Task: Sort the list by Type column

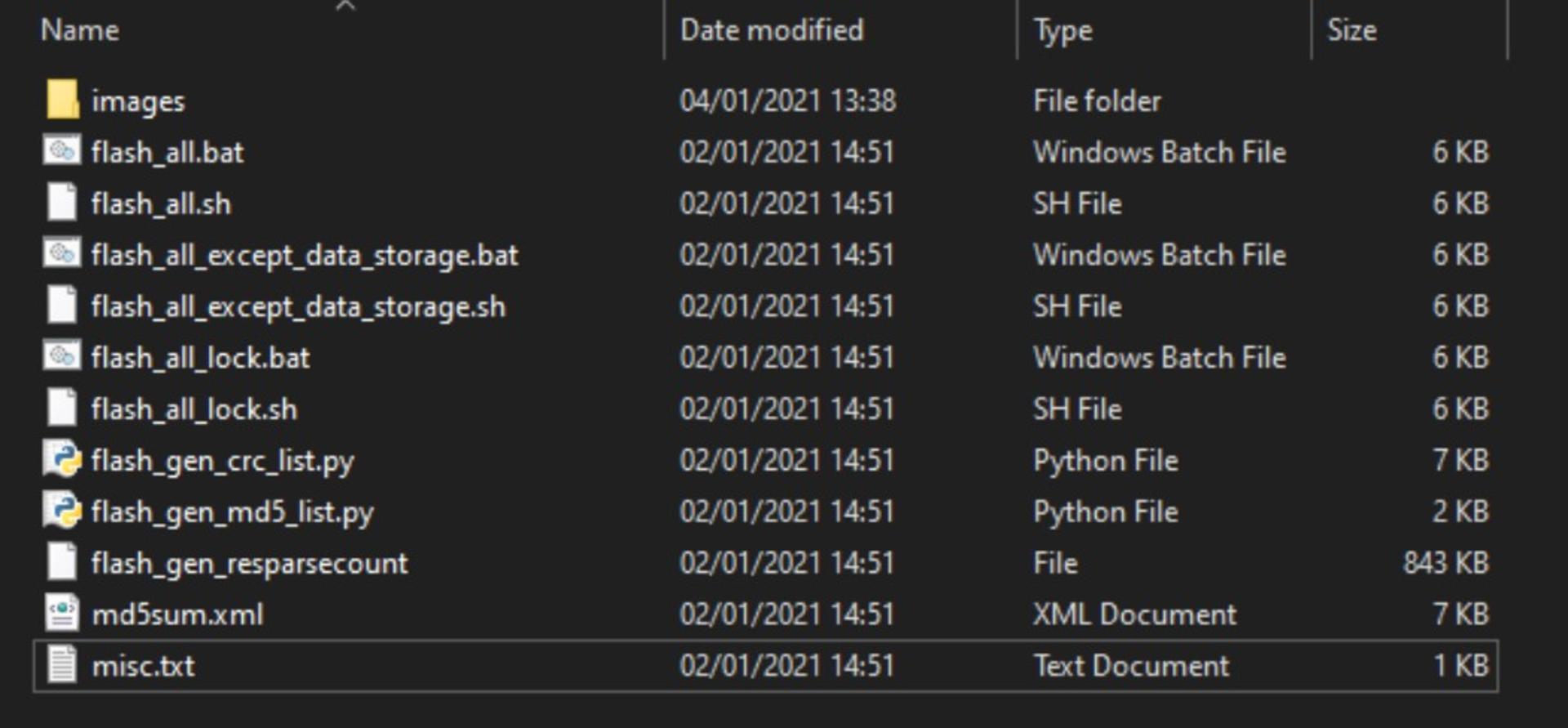Action: click(1062, 30)
